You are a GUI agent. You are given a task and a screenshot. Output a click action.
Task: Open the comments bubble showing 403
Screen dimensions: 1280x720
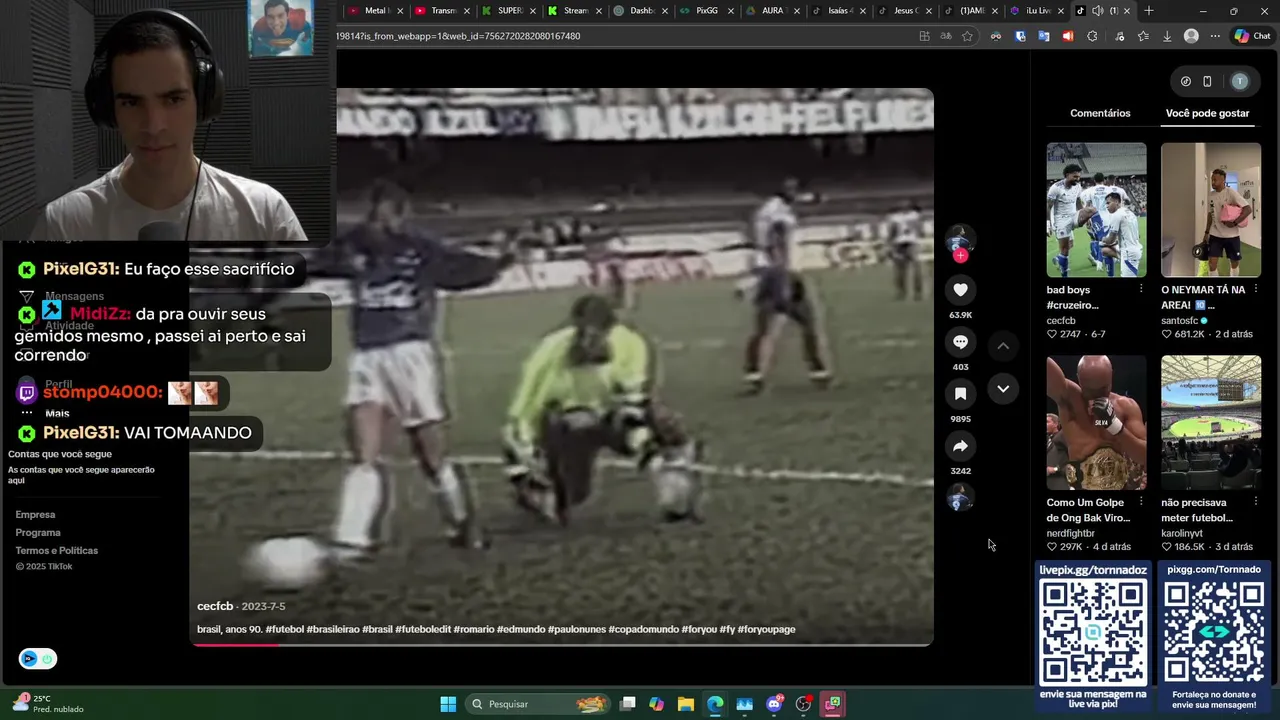coord(960,342)
